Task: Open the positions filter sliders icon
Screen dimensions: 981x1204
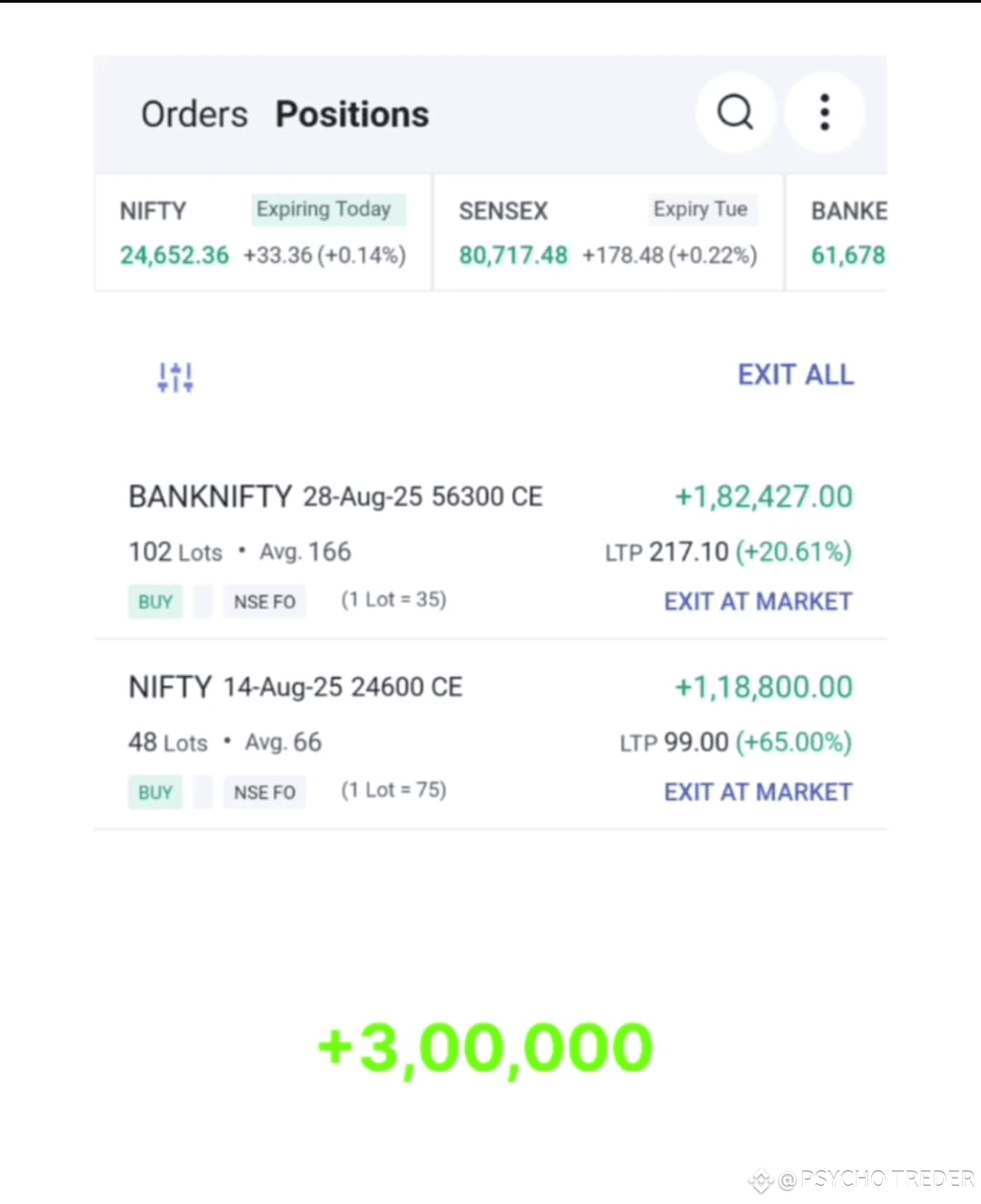Action: [174, 376]
